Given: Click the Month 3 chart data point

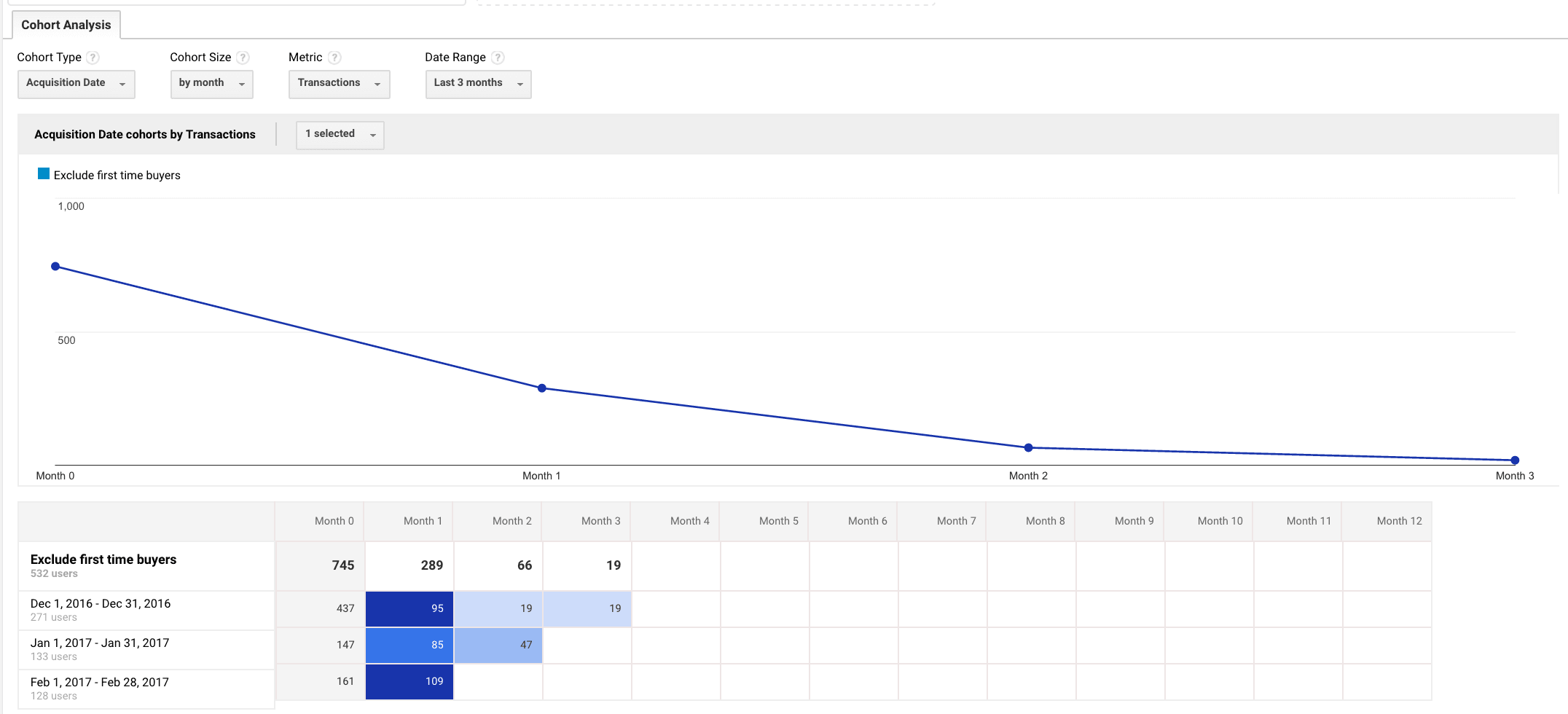Looking at the screenshot, I should [x=1515, y=460].
